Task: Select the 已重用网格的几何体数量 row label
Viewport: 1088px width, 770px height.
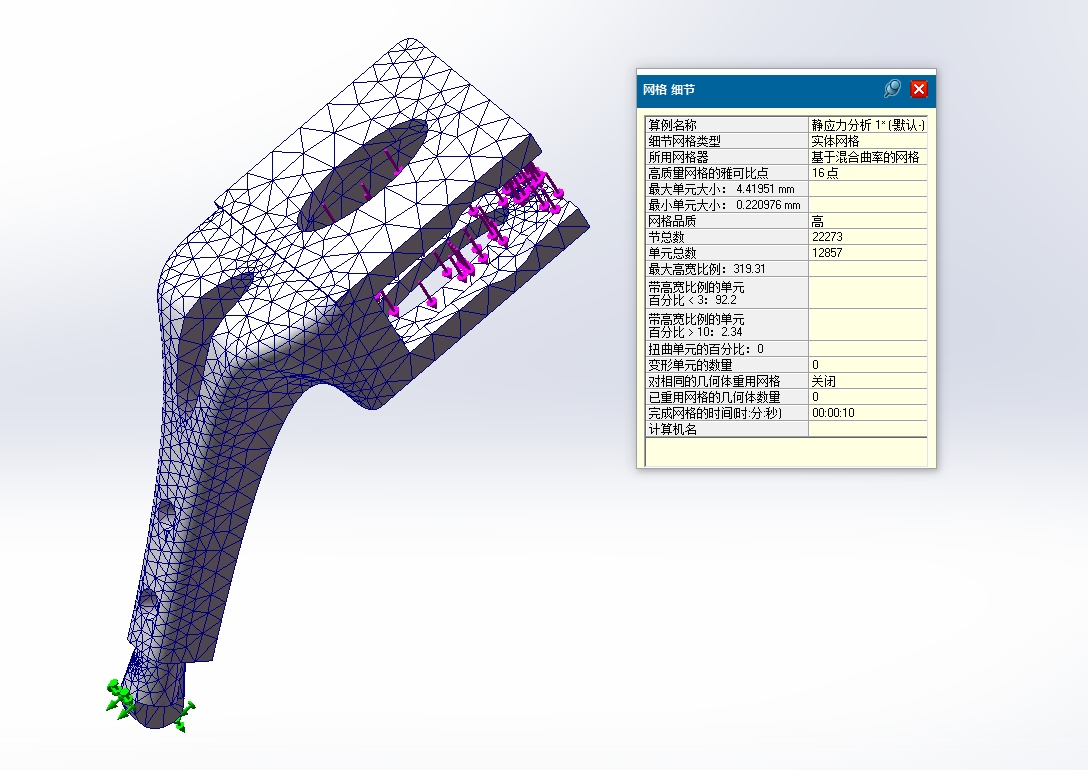Action: tap(726, 397)
